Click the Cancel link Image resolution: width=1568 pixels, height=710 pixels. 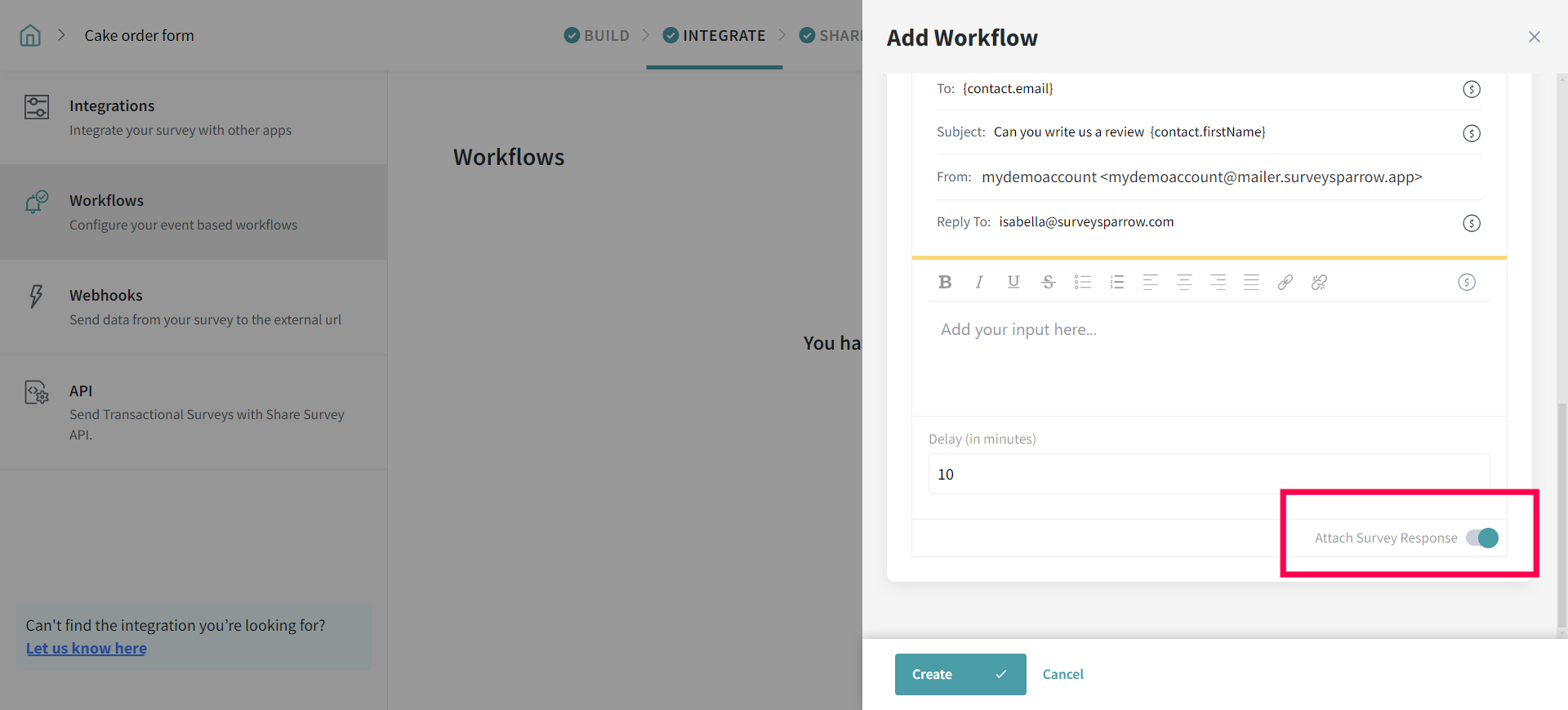1062,674
